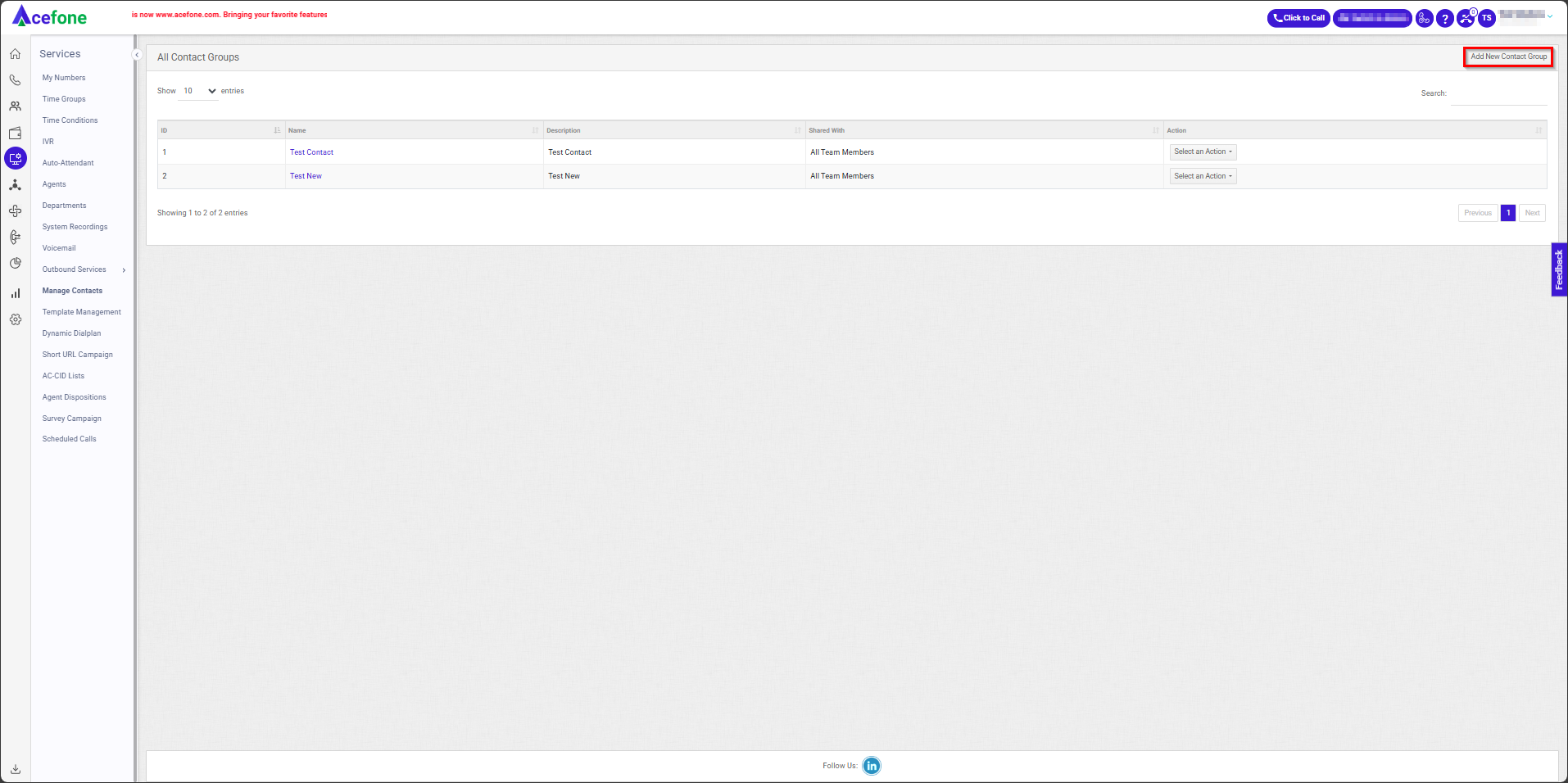
Task: Open IVR in the Services menu
Action: (48, 142)
